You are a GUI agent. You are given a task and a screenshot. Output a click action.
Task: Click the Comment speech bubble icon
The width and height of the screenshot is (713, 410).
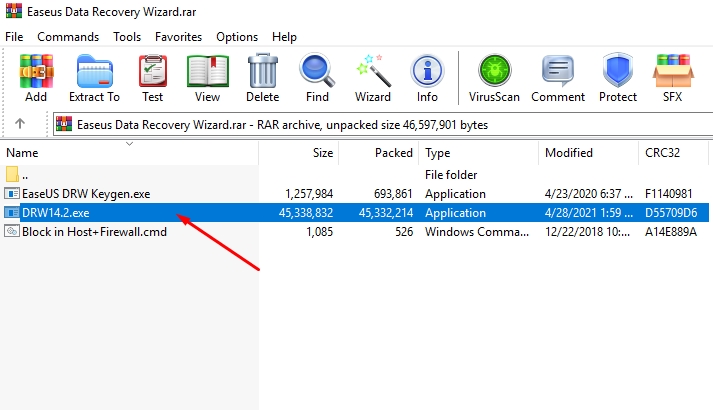point(558,70)
